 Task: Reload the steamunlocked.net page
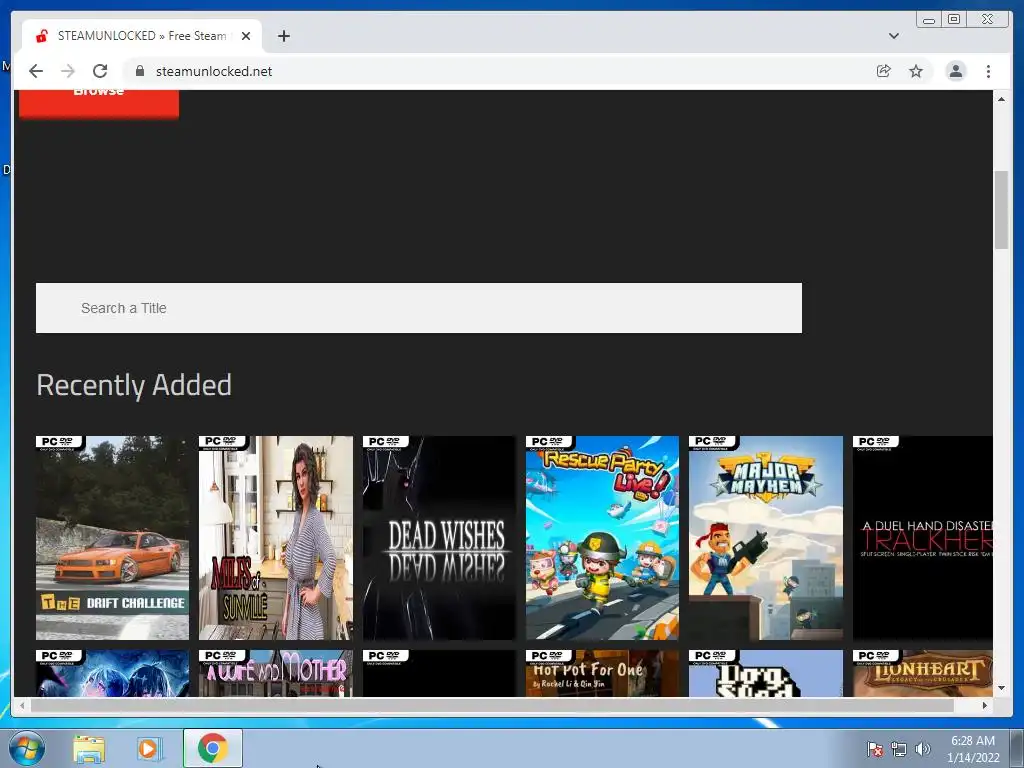100,71
